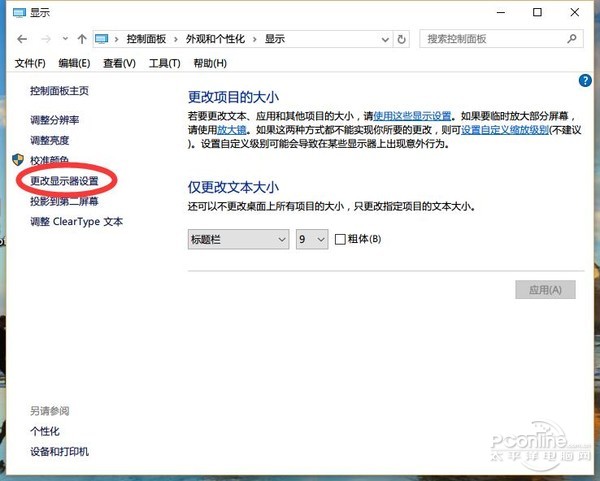Expand chevron before 控制面板 breadcrumb
This screenshot has height=481, width=600.
[x=116, y=39]
